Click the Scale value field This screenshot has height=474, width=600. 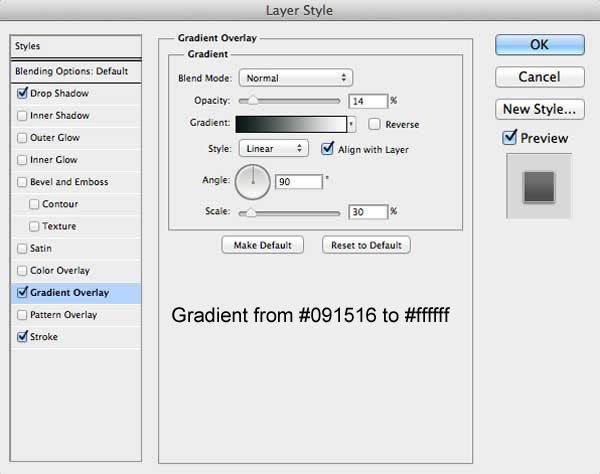pos(368,212)
